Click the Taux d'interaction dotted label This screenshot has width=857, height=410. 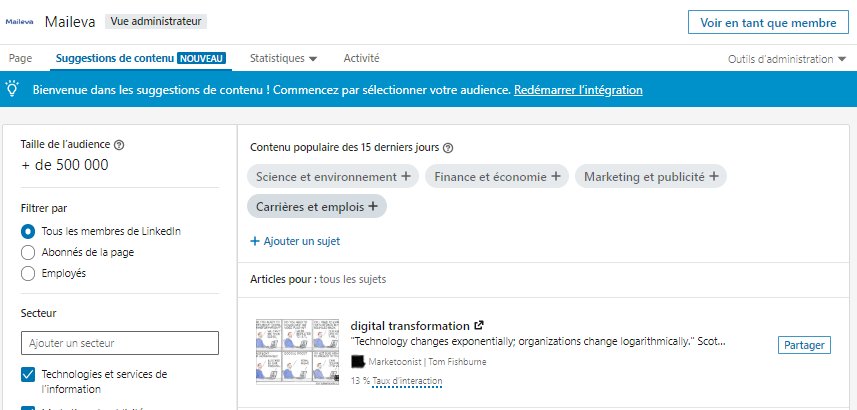click(x=407, y=381)
